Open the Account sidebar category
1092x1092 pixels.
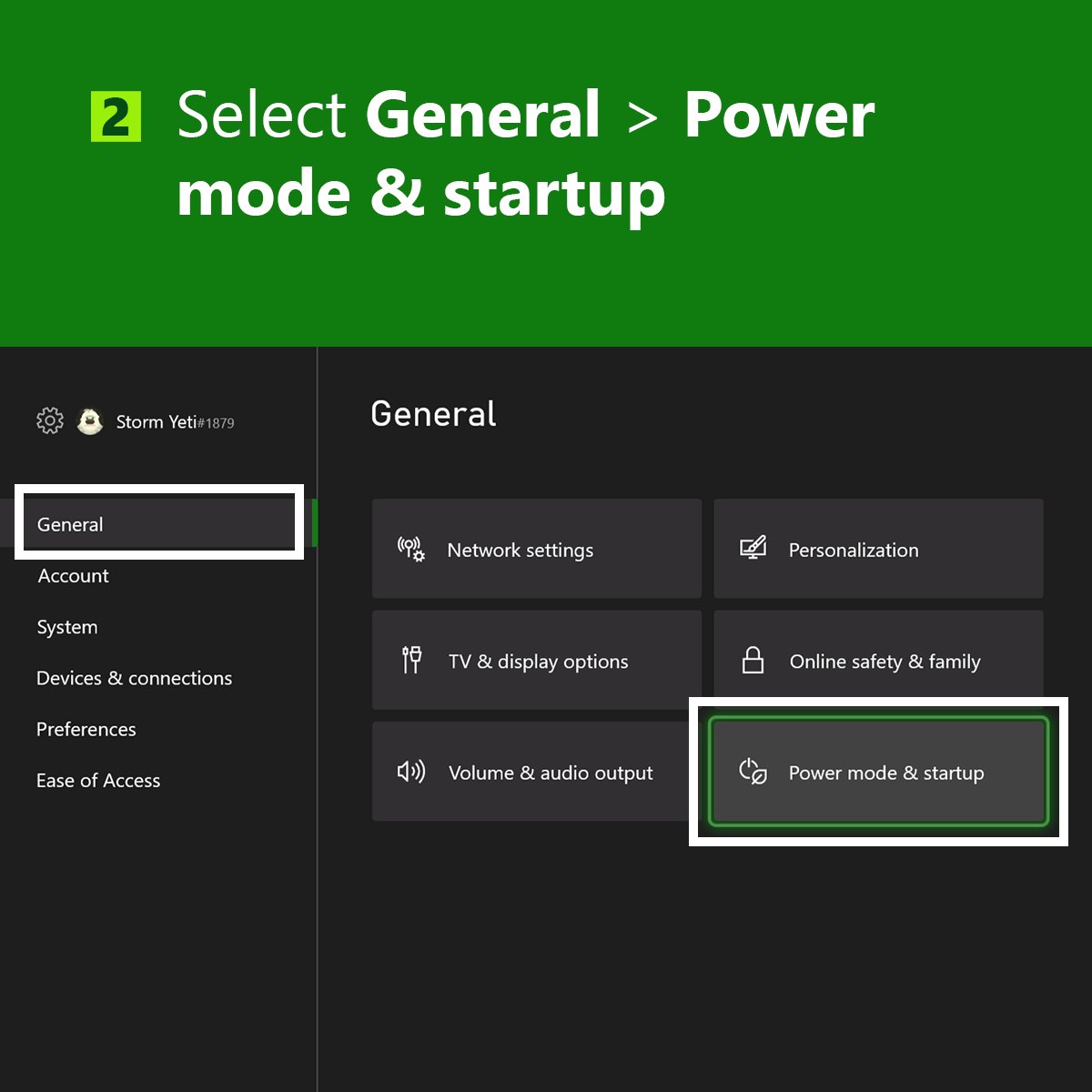click(x=73, y=576)
